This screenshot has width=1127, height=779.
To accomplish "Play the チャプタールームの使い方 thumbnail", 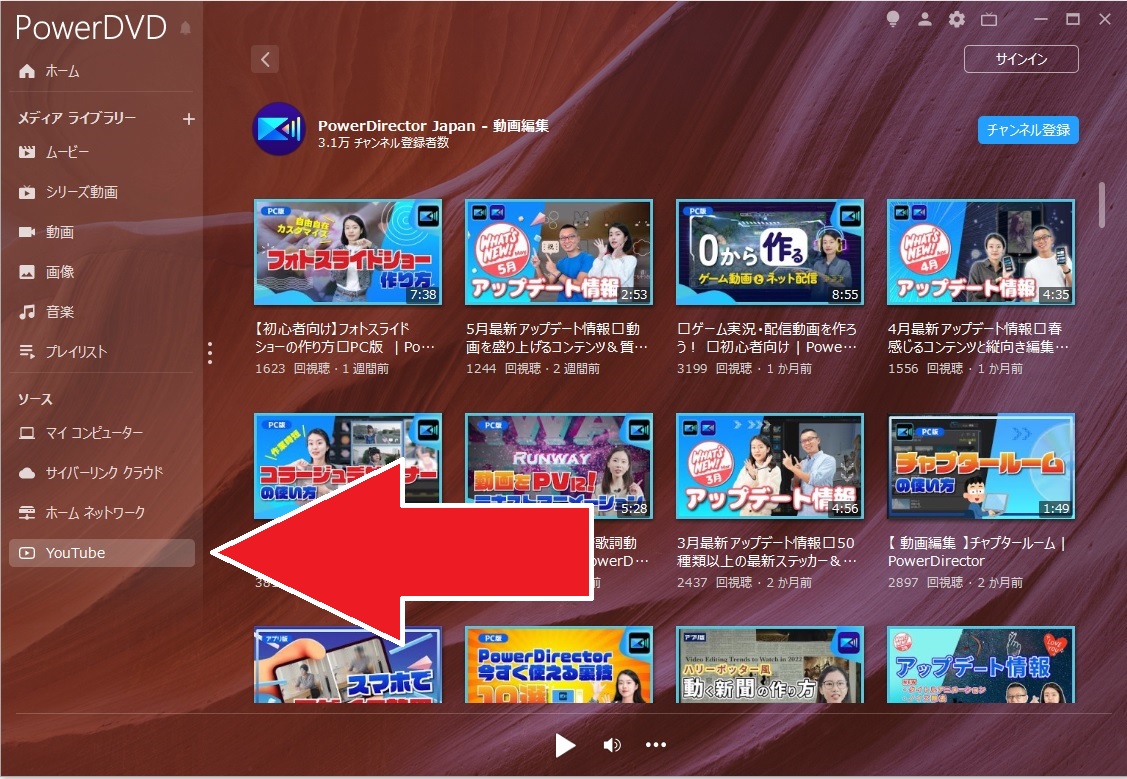I will pos(981,466).
